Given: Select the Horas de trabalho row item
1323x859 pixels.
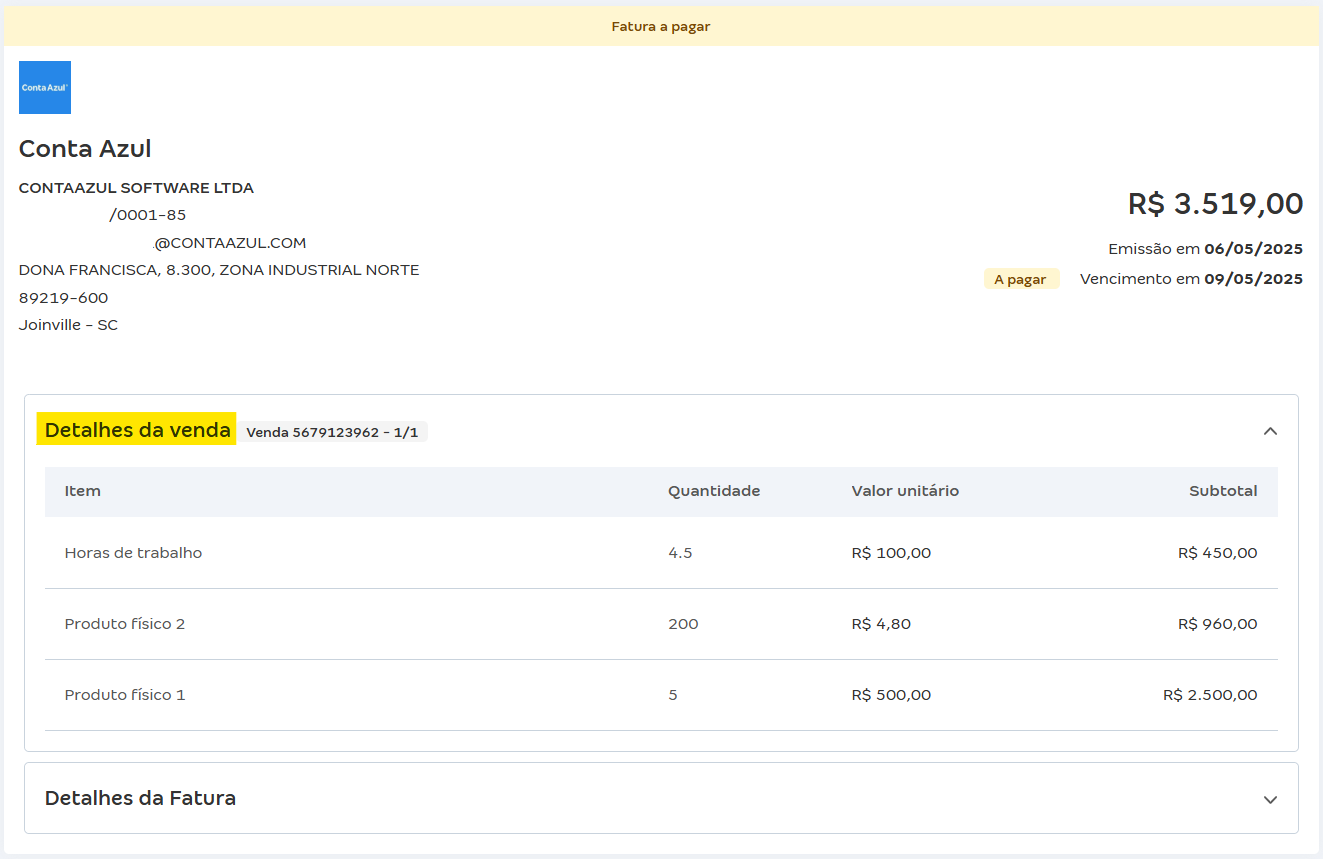Looking at the screenshot, I should click(x=133, y=553).
